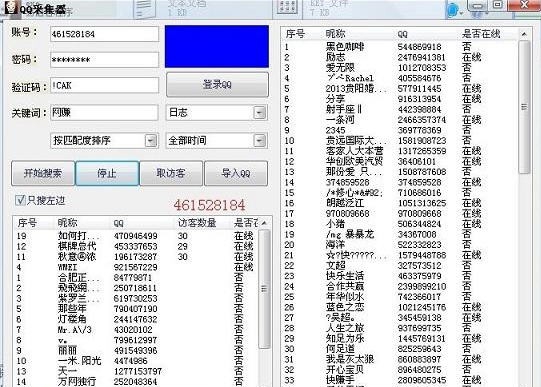Select right row 我是灰太狼

(x=400, y=359)
